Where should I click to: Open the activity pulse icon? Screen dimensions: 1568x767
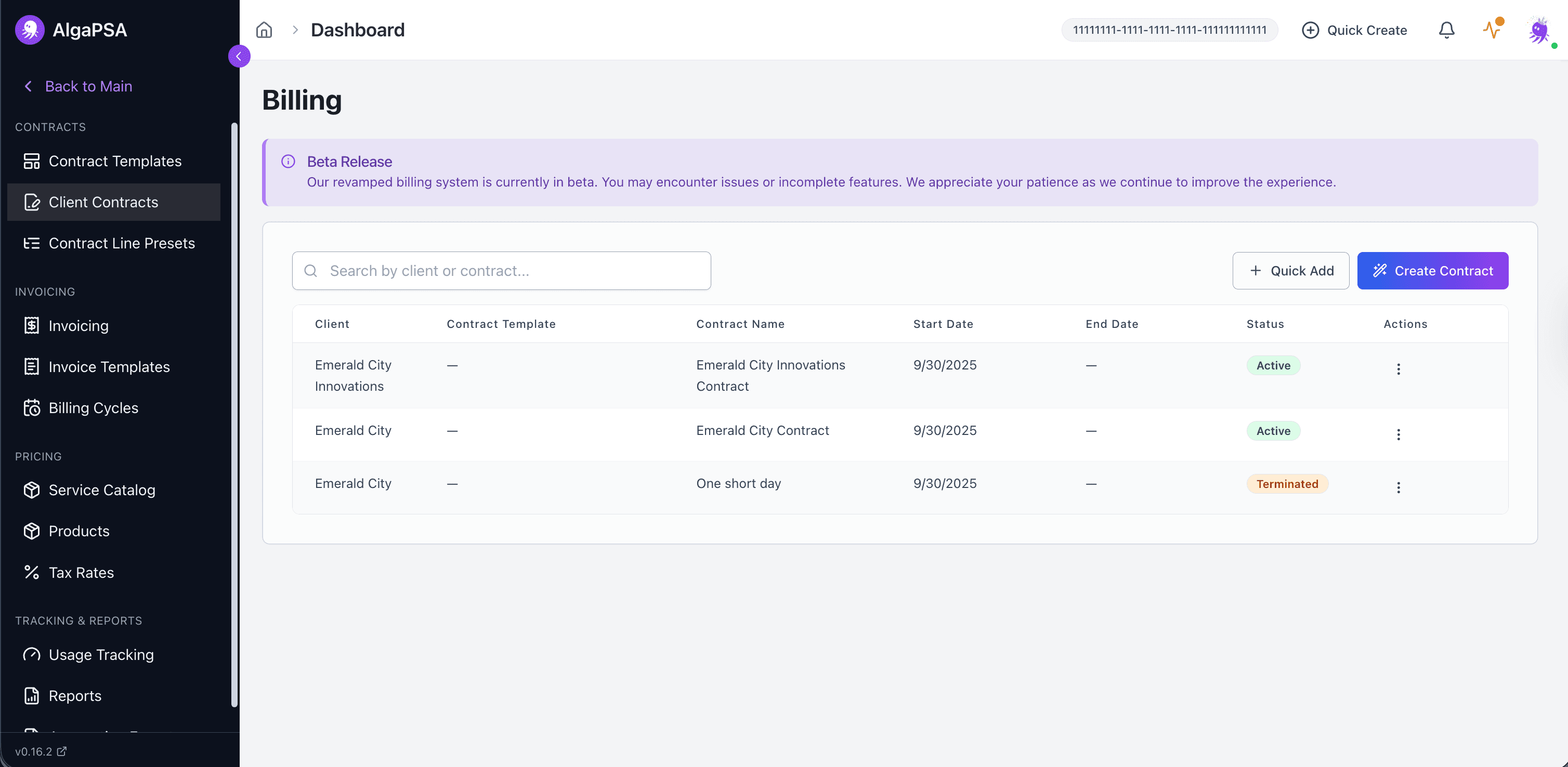1492,30
